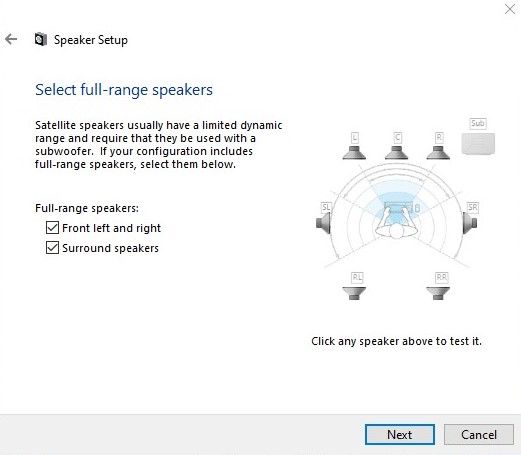Click the 'Surround speakers' label text
Viewport: 521px width, 455px height.
click(x=110, y=248)
